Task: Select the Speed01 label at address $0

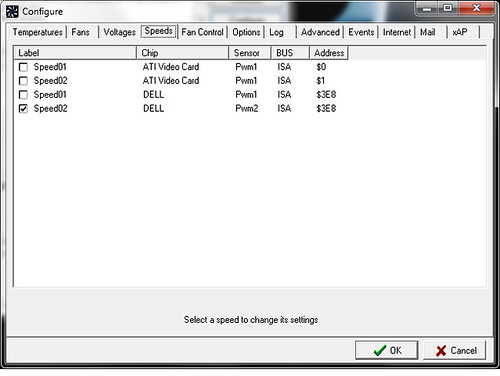Action: [x=50, y=67]
